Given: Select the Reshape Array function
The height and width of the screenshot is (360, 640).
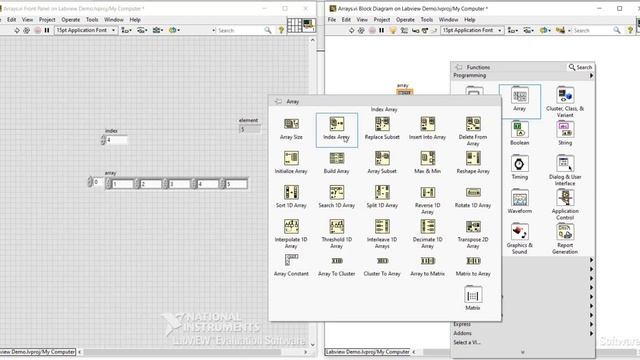Looking at the screenshot, I should (x=473, y=162).
